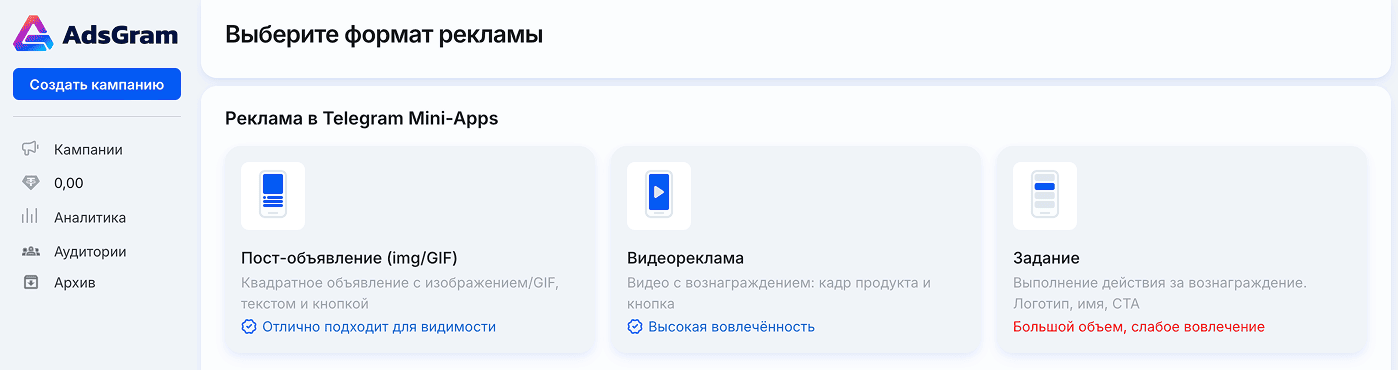Image resolution: width=1398 pixels, height=370 pixels.
Task: Click the diamond balance icon
Action: coord(30,183)
